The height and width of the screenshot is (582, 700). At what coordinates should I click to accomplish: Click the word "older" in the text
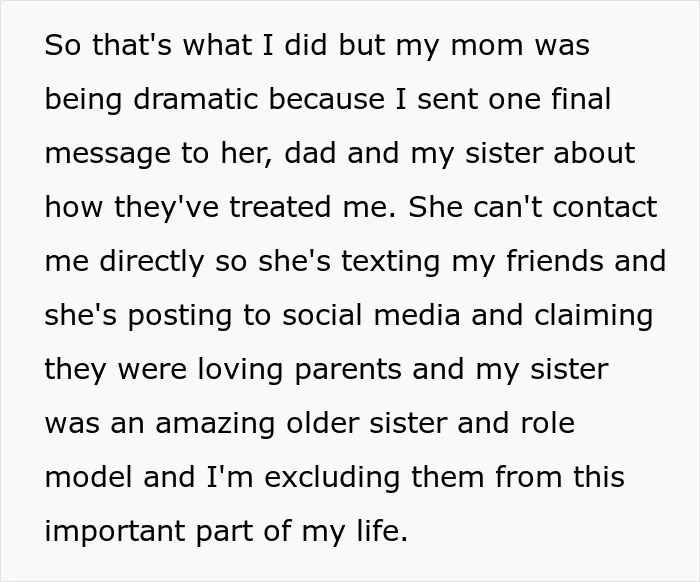coord(323,423)
